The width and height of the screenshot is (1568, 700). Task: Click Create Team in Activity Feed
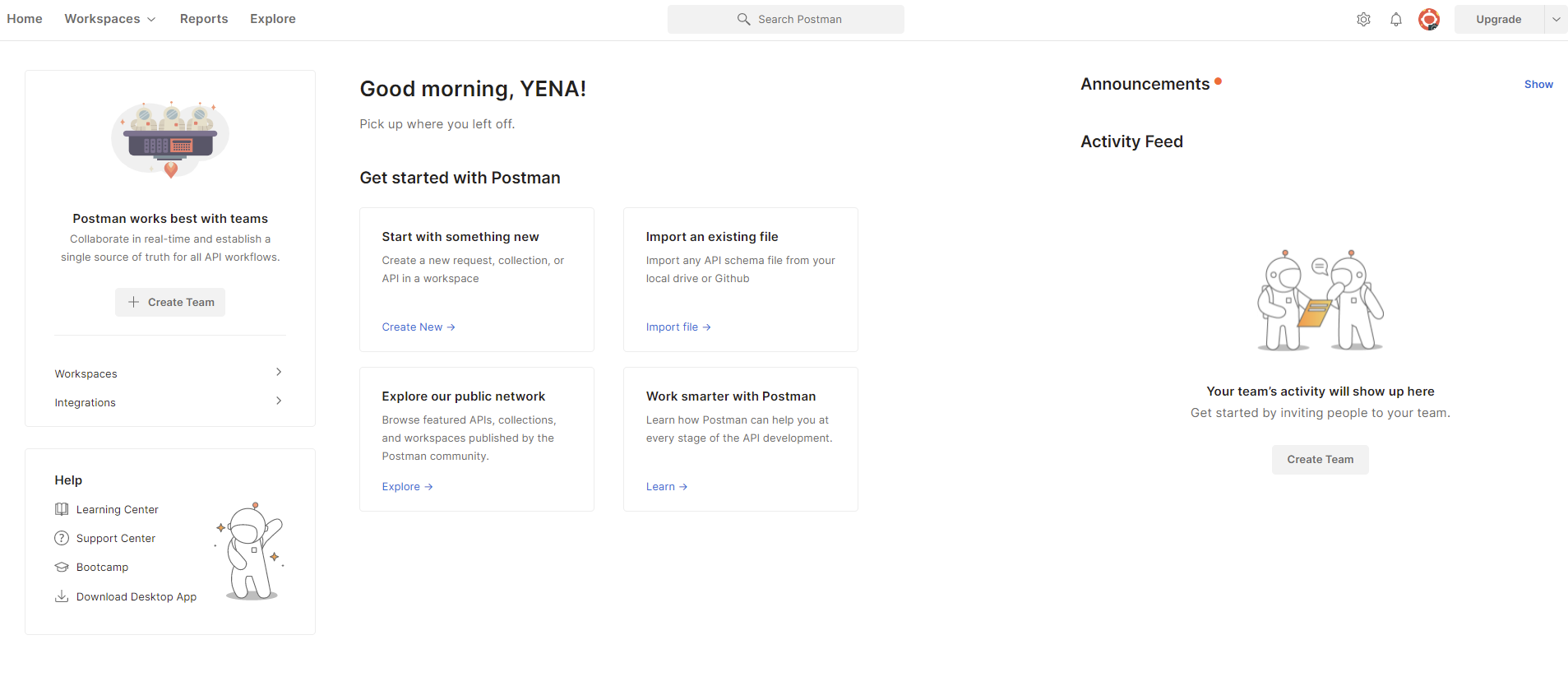pyautogui.click(x=1321, y=460)
